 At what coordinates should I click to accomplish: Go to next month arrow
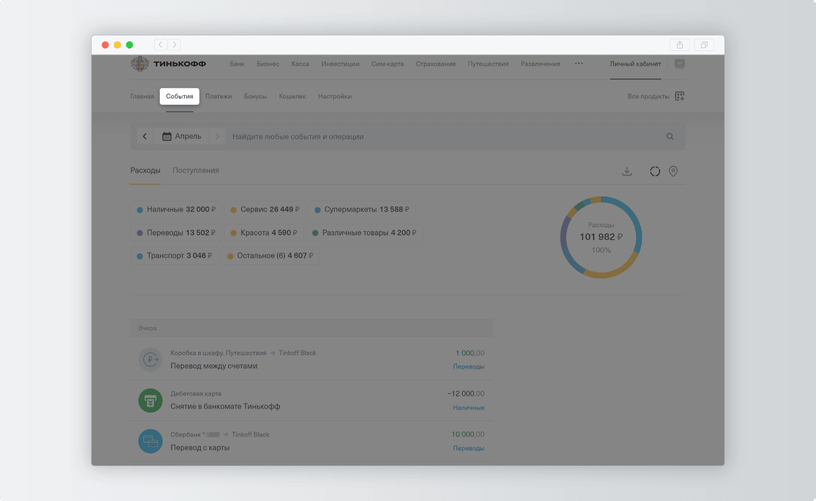(218, 136)
